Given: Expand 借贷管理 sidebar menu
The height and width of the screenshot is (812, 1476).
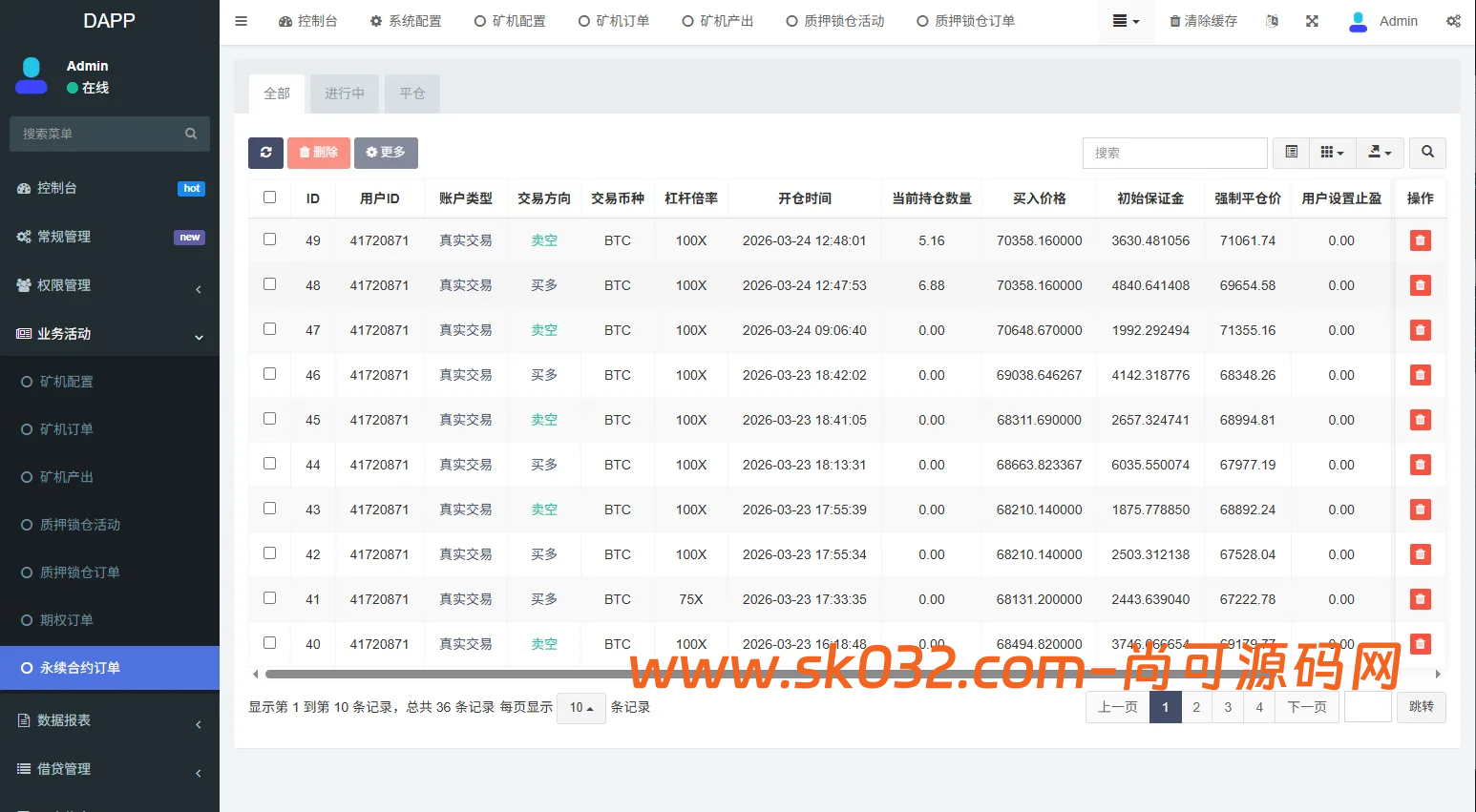Looking at the screenshot, I should (x=110, y=769).
